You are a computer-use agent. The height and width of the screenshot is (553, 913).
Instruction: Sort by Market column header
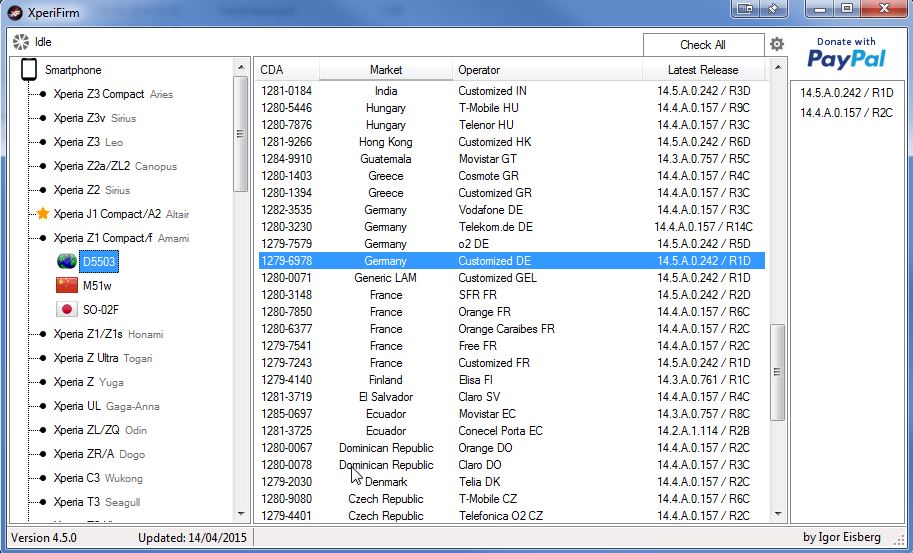[x=385, y=70]
